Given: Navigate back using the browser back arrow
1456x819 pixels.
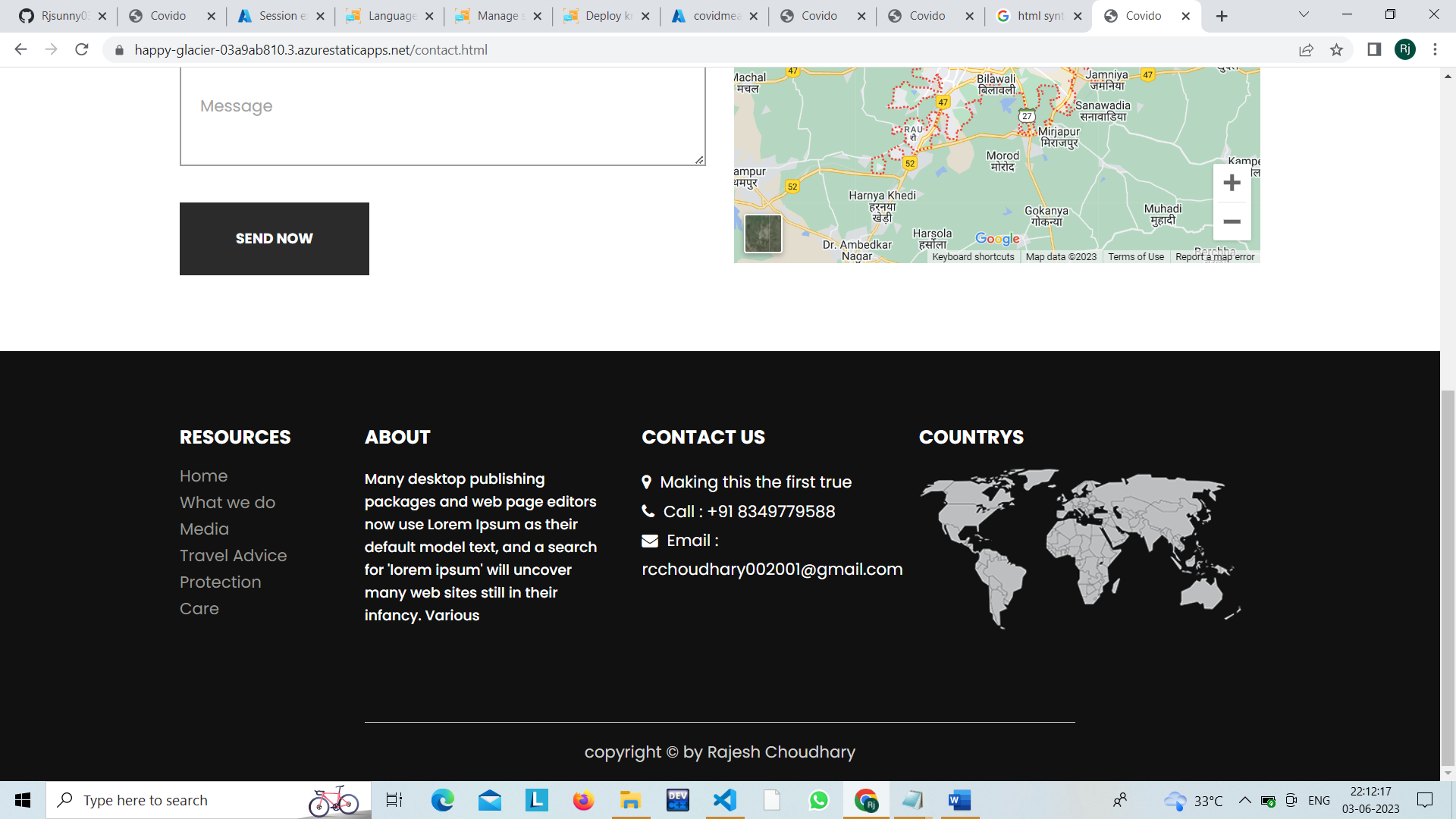Looking at the screenshot, I should click(20, 50).
